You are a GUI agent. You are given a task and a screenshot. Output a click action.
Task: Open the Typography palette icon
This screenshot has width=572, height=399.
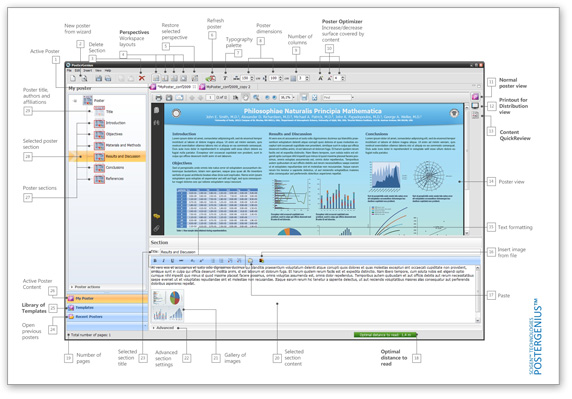pyautogui.click(x=225, y=78)
